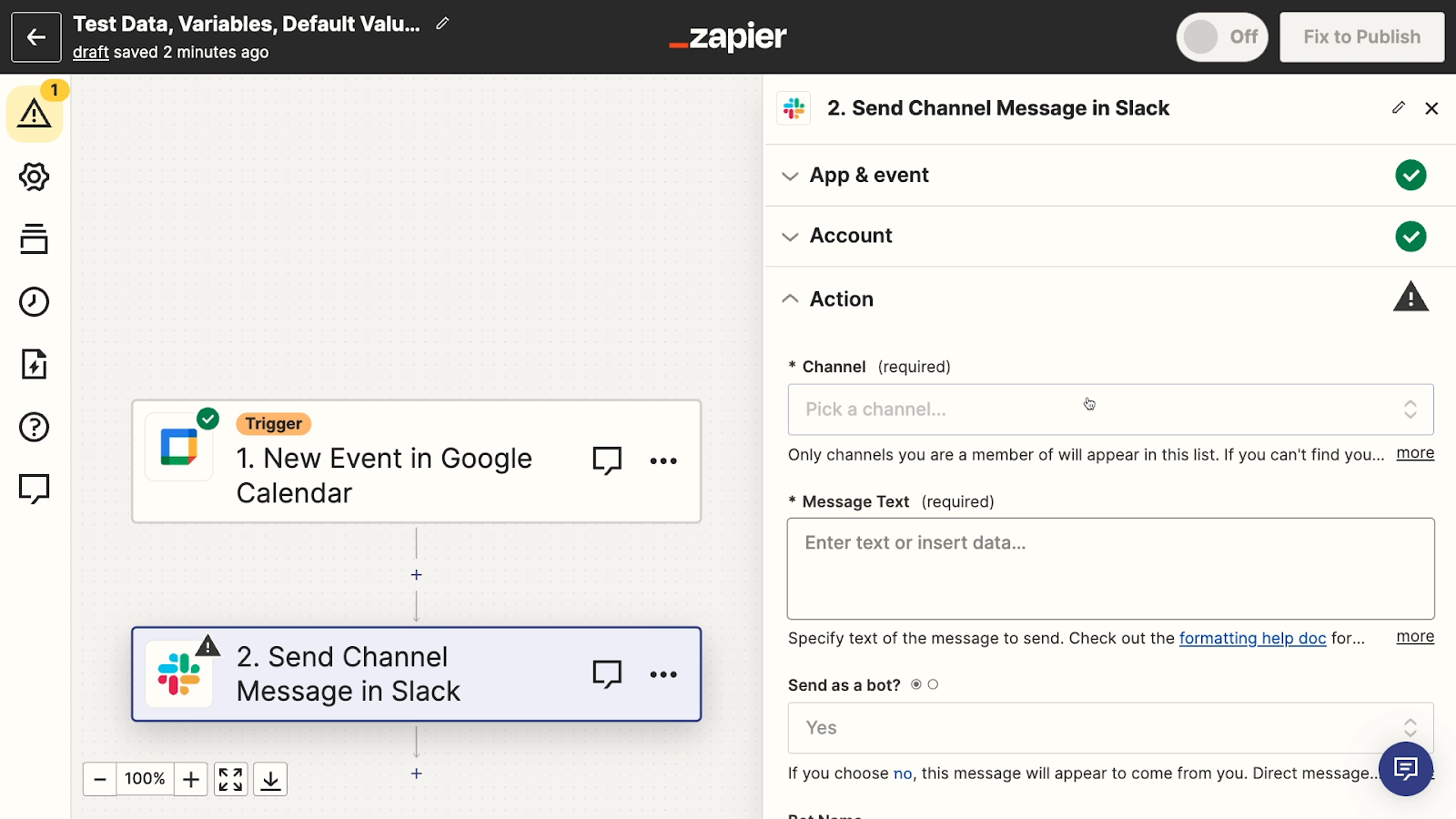Click App & event green check status

[1410, 175]
